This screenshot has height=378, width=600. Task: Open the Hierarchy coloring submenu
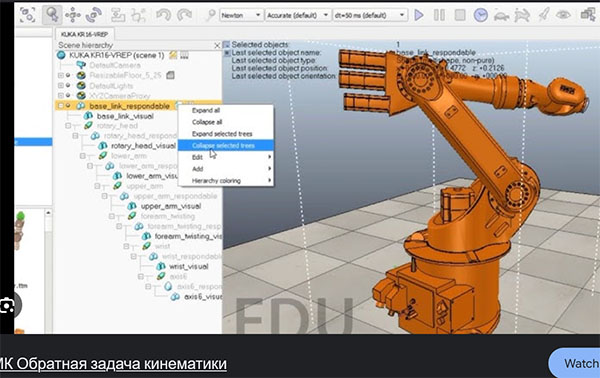click(226, 181)
